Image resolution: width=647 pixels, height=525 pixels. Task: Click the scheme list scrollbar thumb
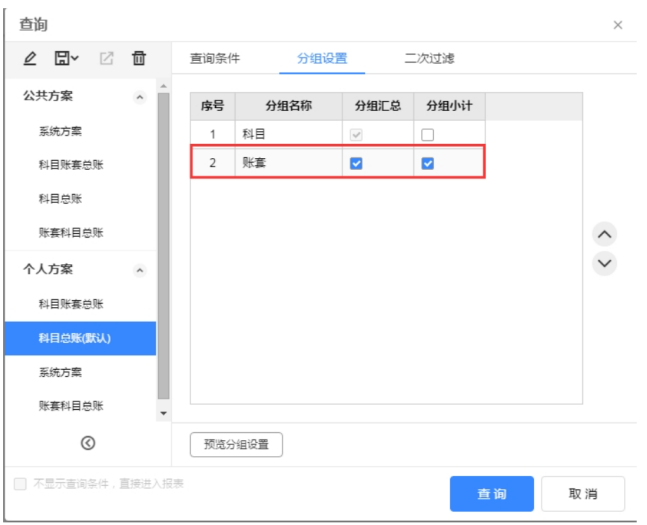(x=164, y=246)
